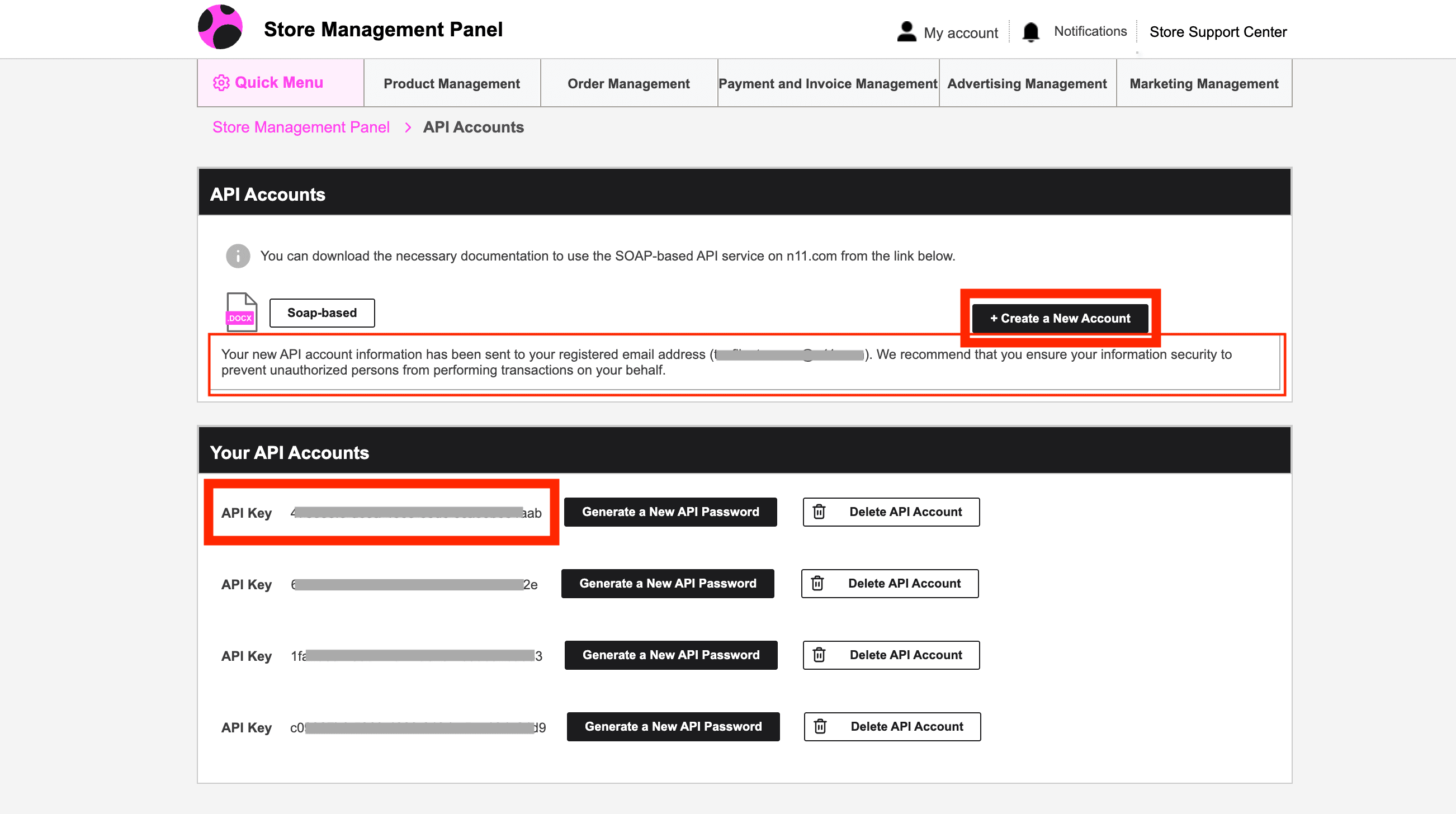Screen dimensions: 1456x814
Task: Click the DOCX document file icon
Action: (x=242, y=312)
